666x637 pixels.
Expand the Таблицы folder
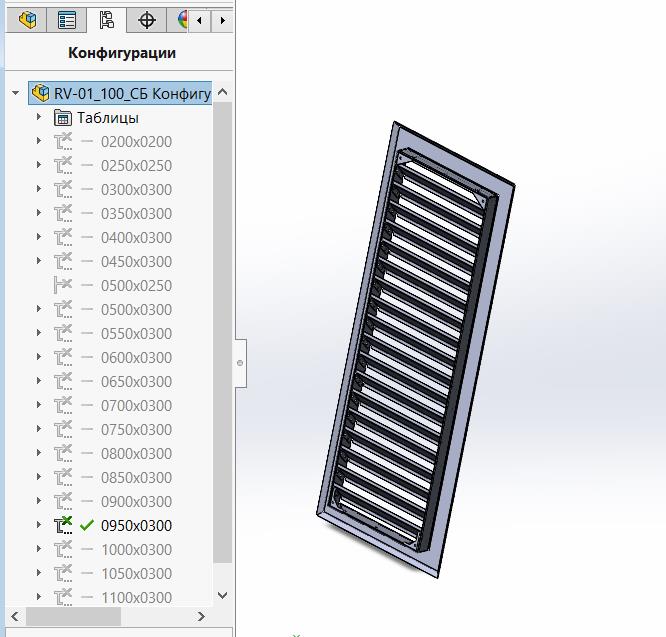pyautogui.click(x=39, y=116)
